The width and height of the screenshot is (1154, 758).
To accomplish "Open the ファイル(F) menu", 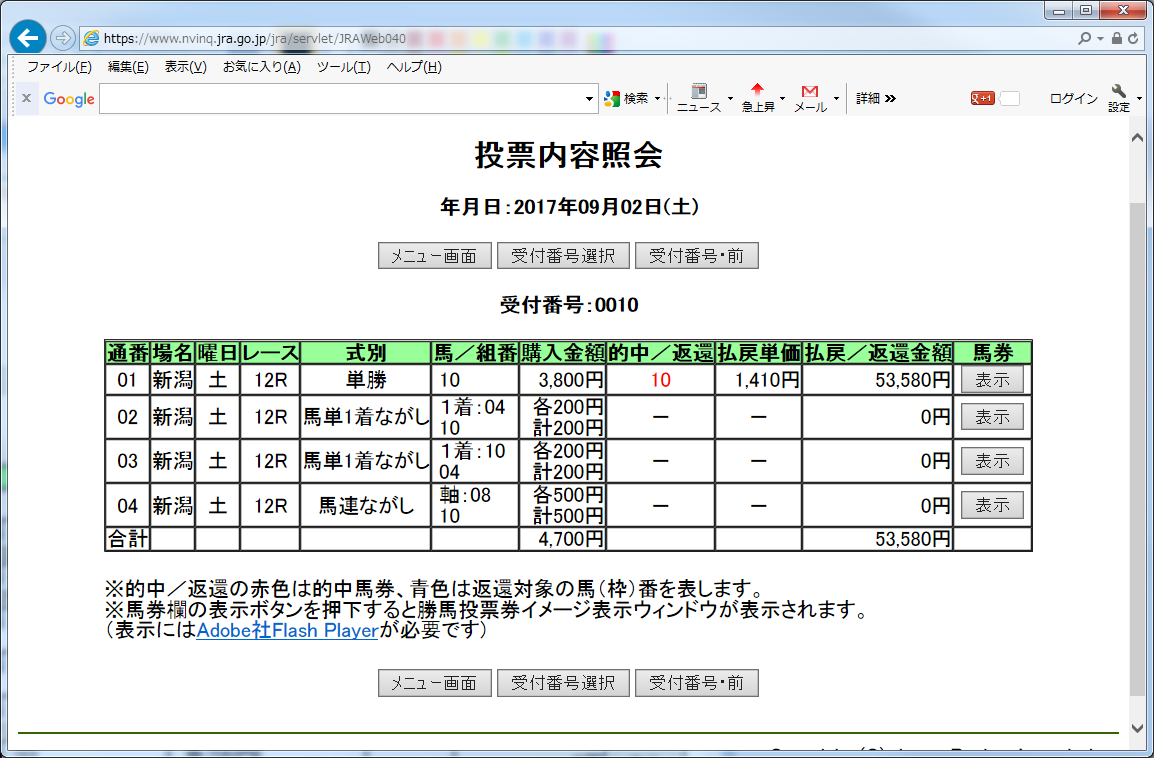I will [59, 67].
